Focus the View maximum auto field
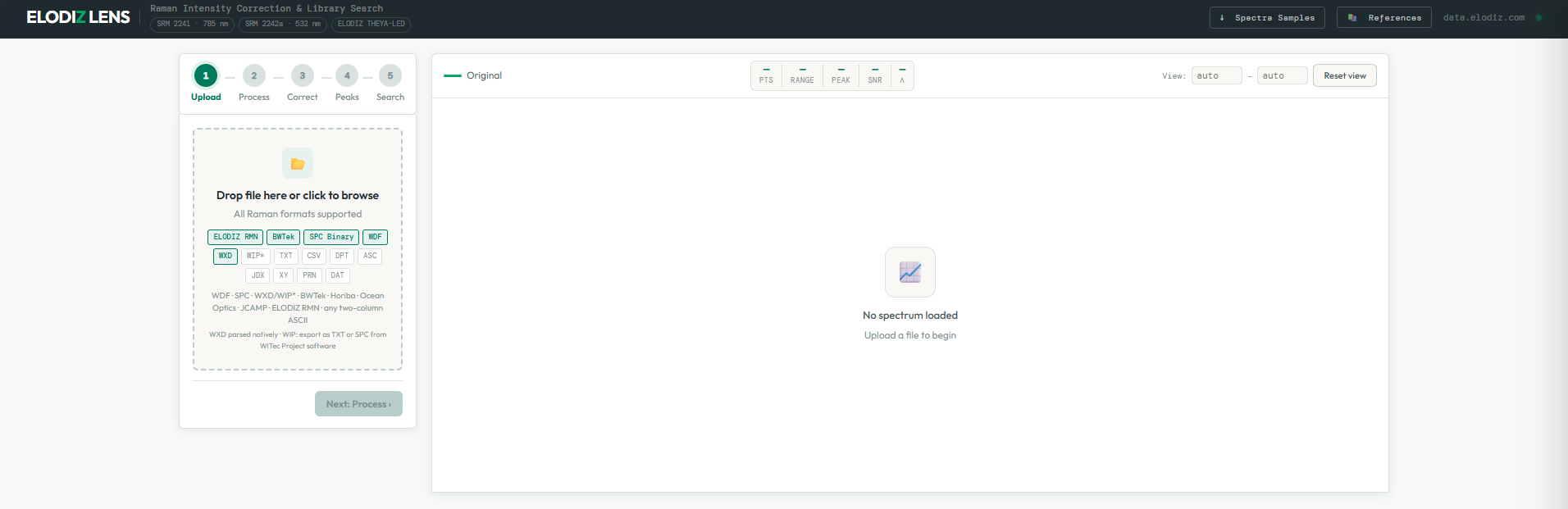Screen dimensions: 1568x509 [1282, 75]
